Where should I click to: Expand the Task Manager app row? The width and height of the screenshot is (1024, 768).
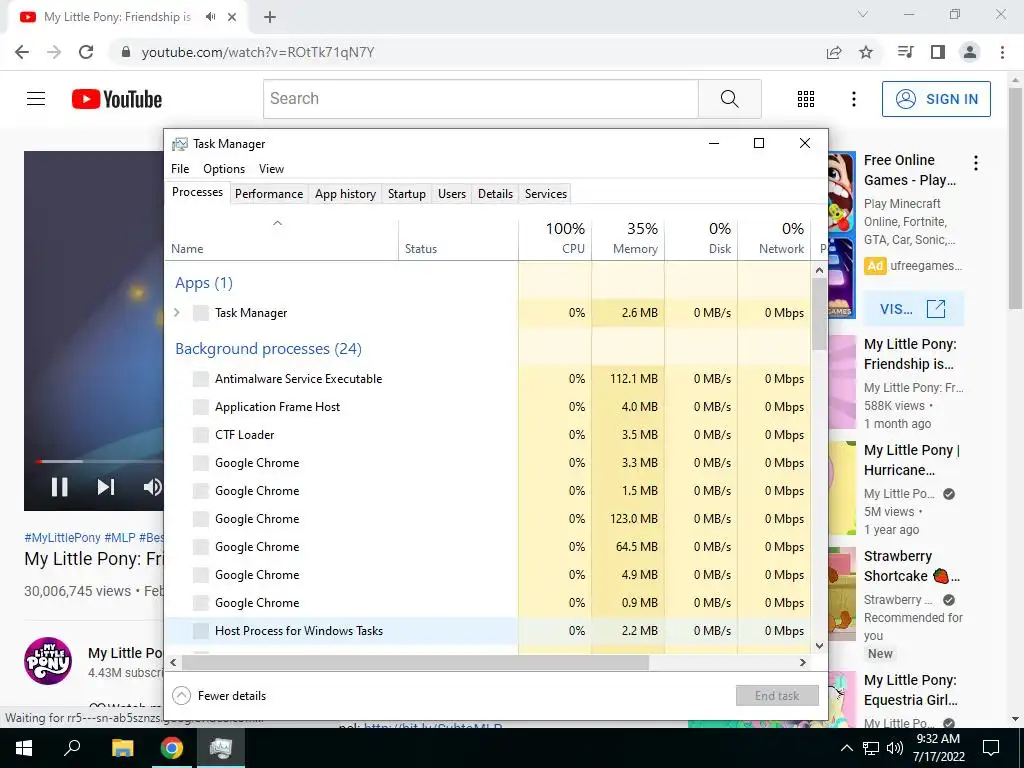pyautogui.click(x=177, y=312)
